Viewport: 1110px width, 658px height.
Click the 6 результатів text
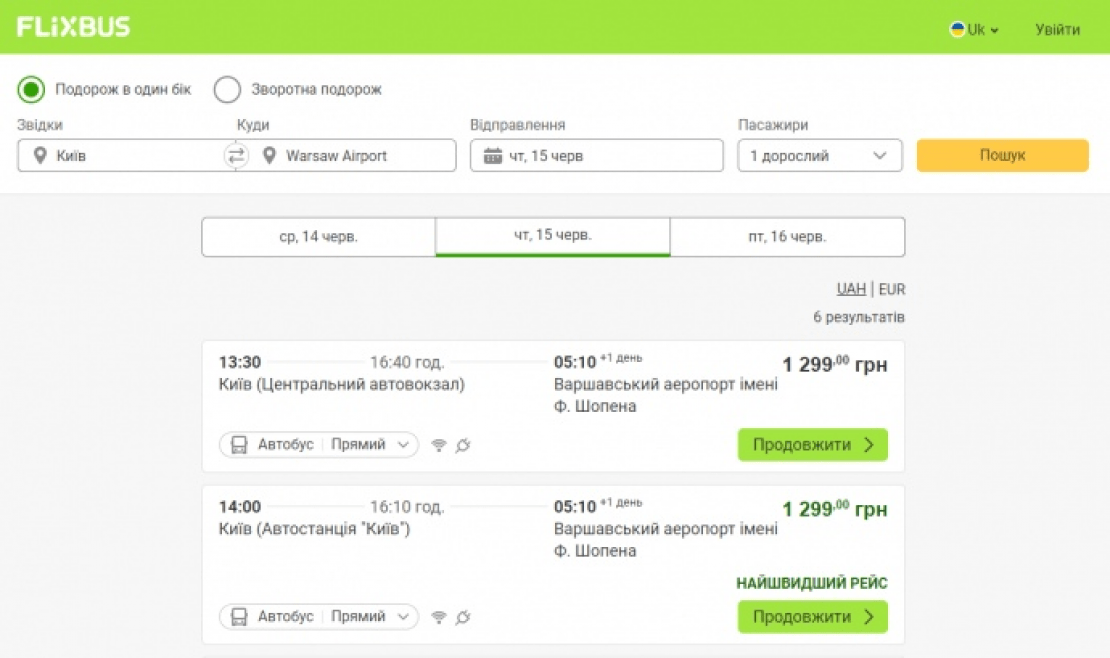[x=859, y=317]
